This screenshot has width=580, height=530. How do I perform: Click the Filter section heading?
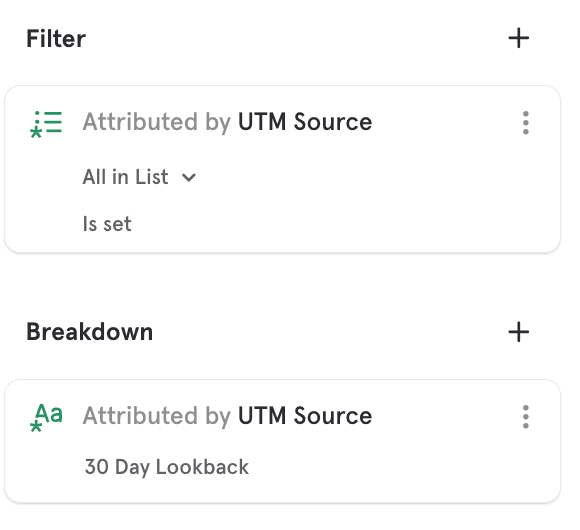(x=56, y=38)
